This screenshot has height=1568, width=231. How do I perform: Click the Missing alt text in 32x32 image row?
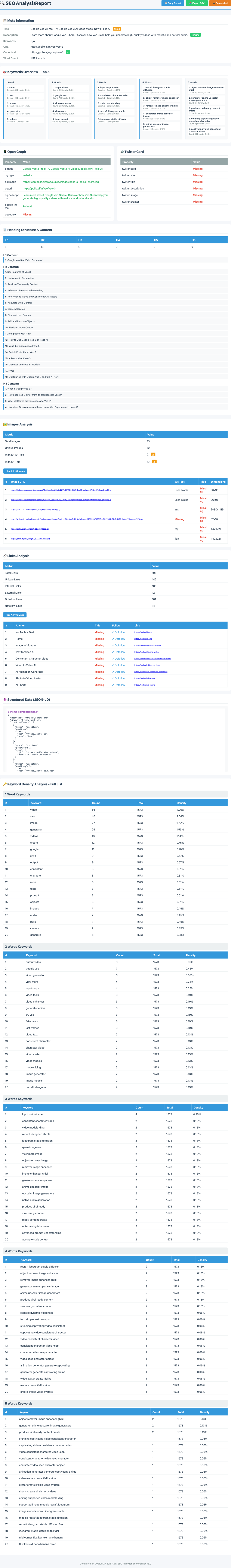179,519
